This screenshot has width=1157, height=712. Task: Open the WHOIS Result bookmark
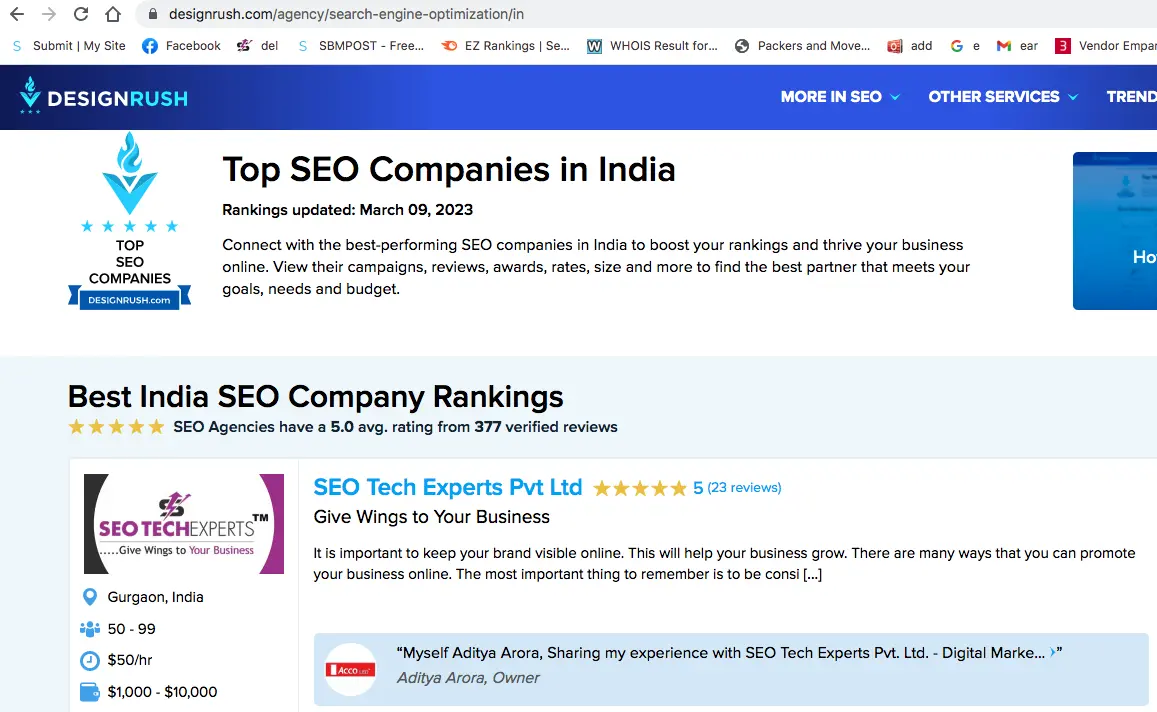652,46
